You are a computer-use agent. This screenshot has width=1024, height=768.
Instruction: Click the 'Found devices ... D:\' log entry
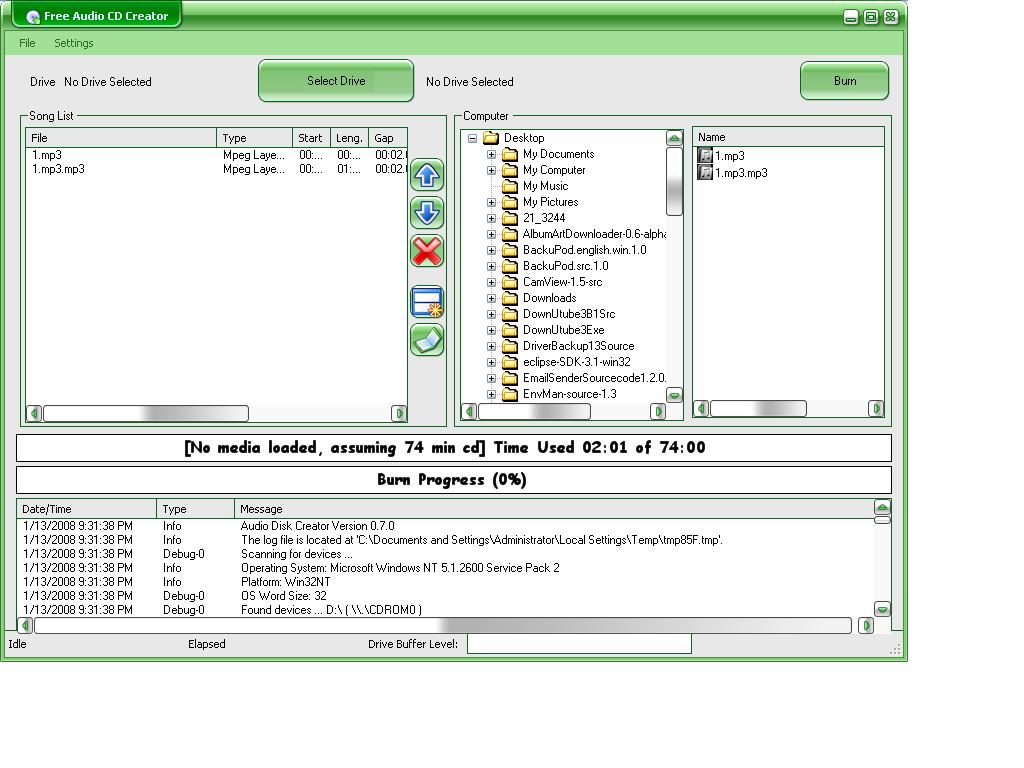click(x=331, y=610)
